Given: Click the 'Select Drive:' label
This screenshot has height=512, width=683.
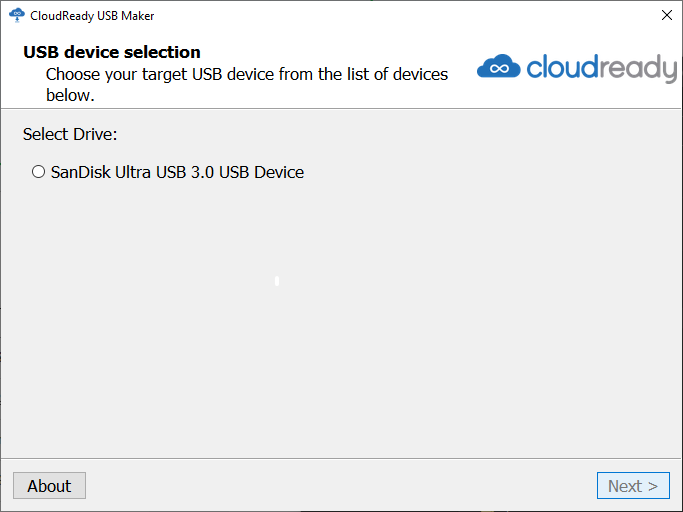Looking at the screenshot, I should pos(70,134).
